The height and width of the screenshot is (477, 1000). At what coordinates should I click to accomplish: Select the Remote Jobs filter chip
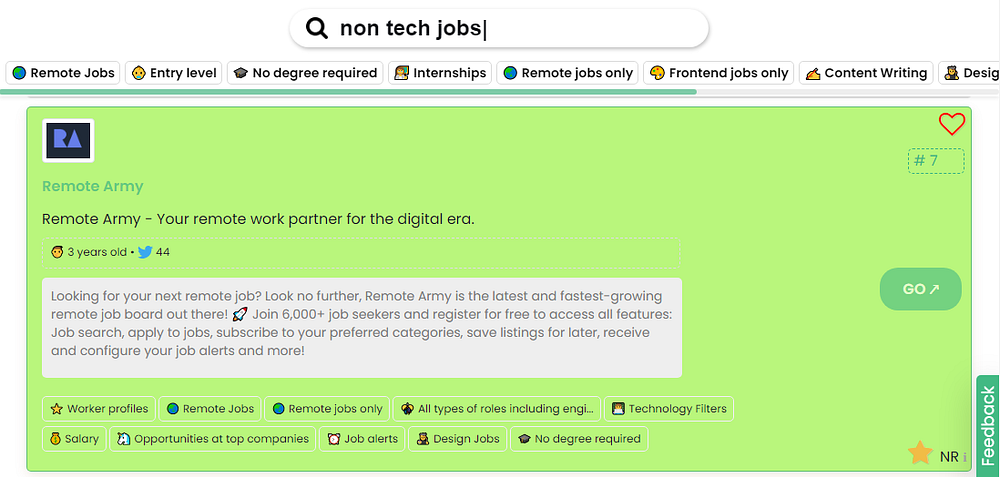62,73
